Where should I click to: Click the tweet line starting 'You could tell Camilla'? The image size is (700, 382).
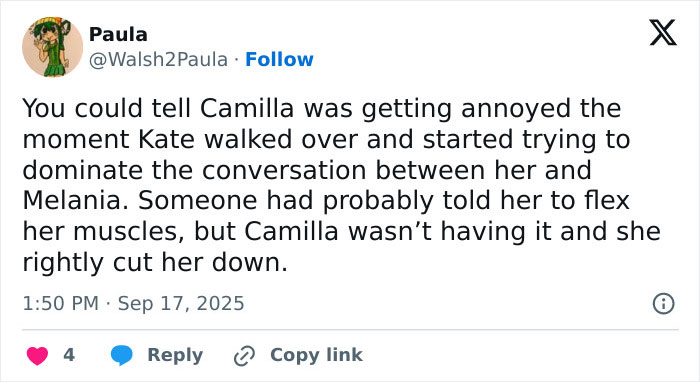tap(322, 108)
